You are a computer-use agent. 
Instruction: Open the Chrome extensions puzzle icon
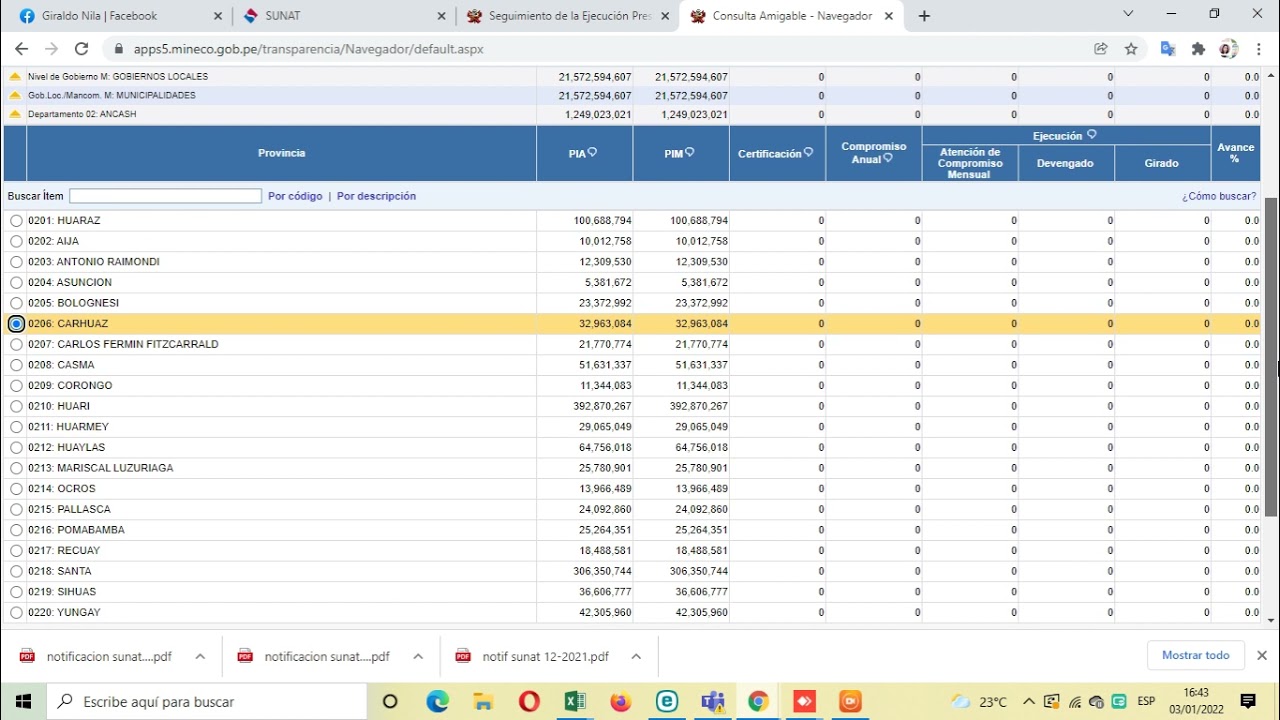tap(1198, 48)
